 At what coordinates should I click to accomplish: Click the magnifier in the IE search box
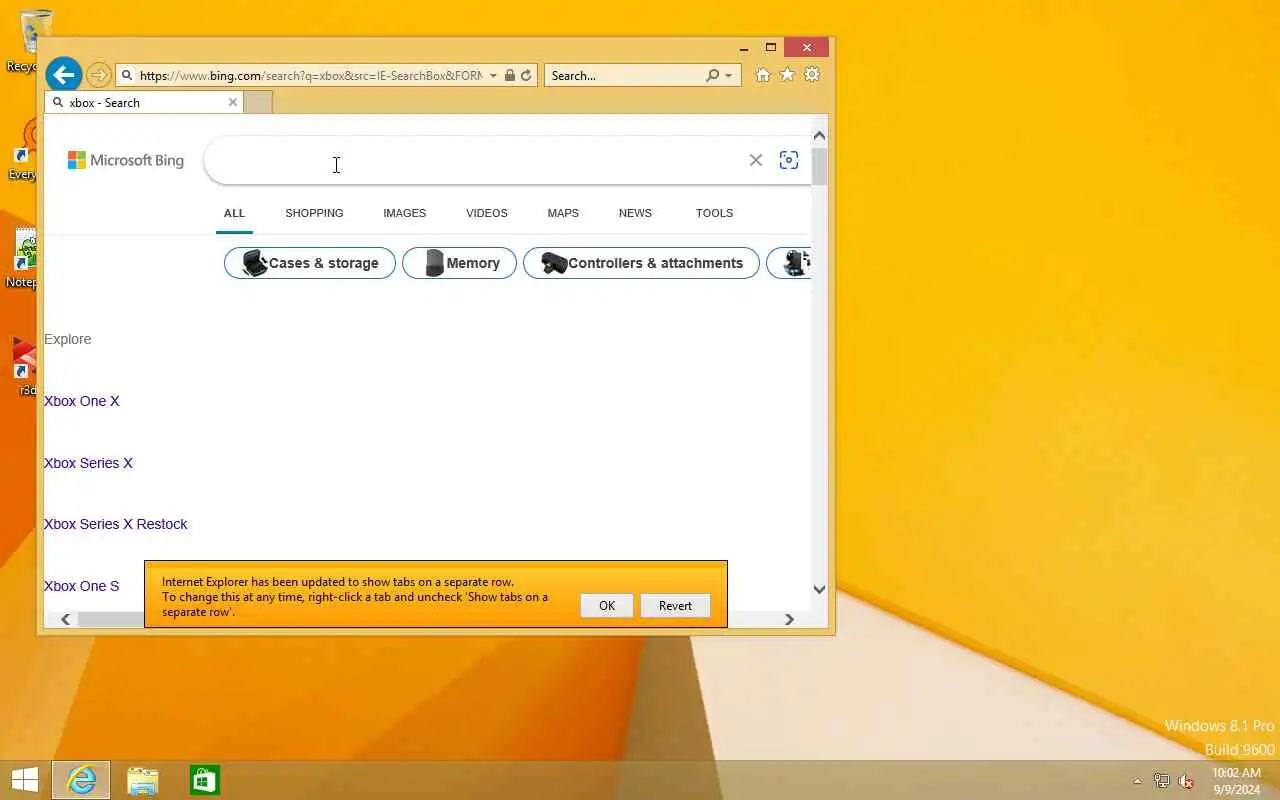point(712,75)
